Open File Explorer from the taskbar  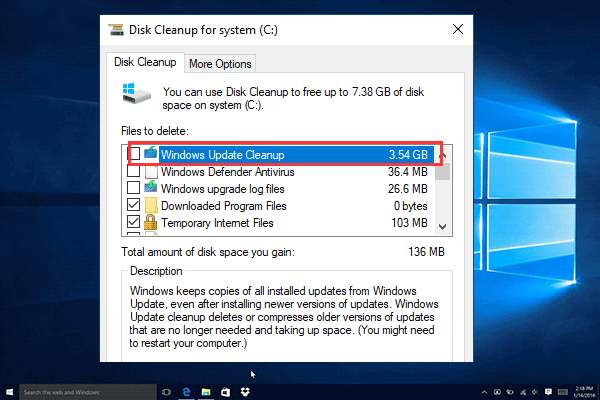point(206,392)
